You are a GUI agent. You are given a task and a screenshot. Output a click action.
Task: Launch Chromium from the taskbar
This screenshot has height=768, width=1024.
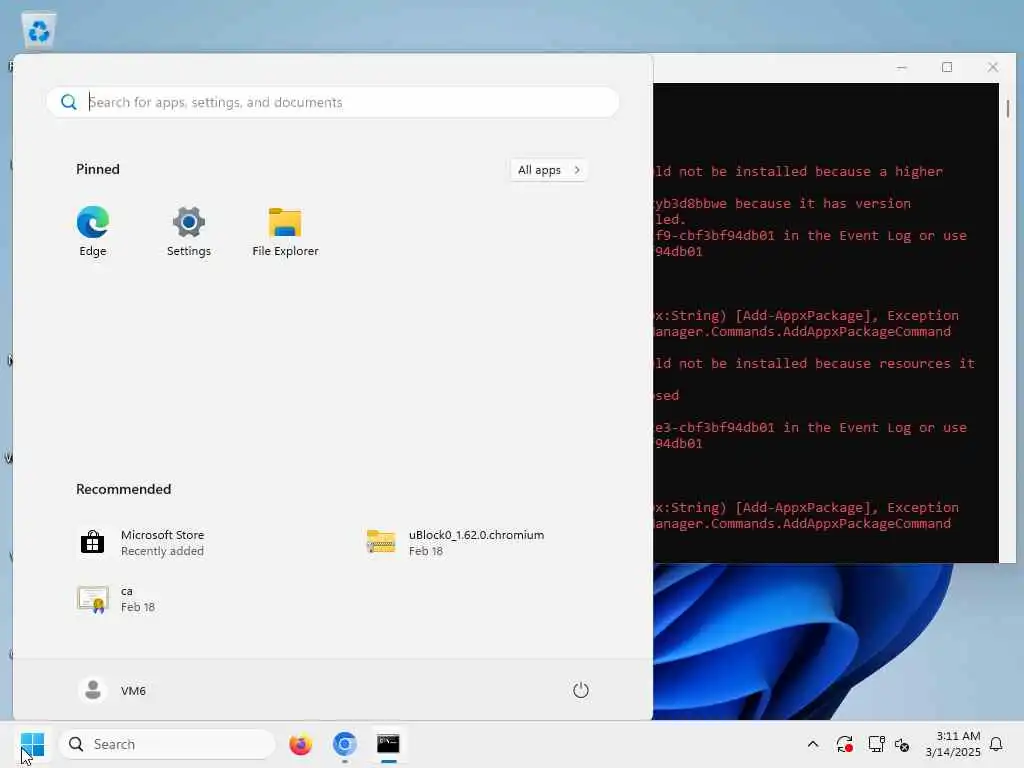pos(344,744)
